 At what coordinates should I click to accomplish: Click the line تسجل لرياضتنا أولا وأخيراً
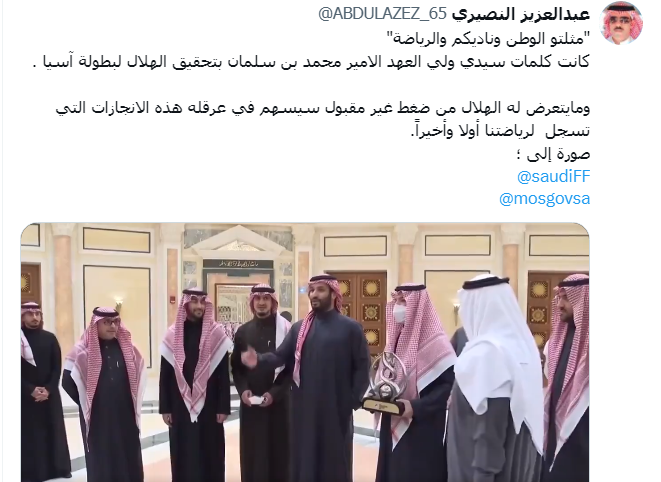[x=500, y=131]
